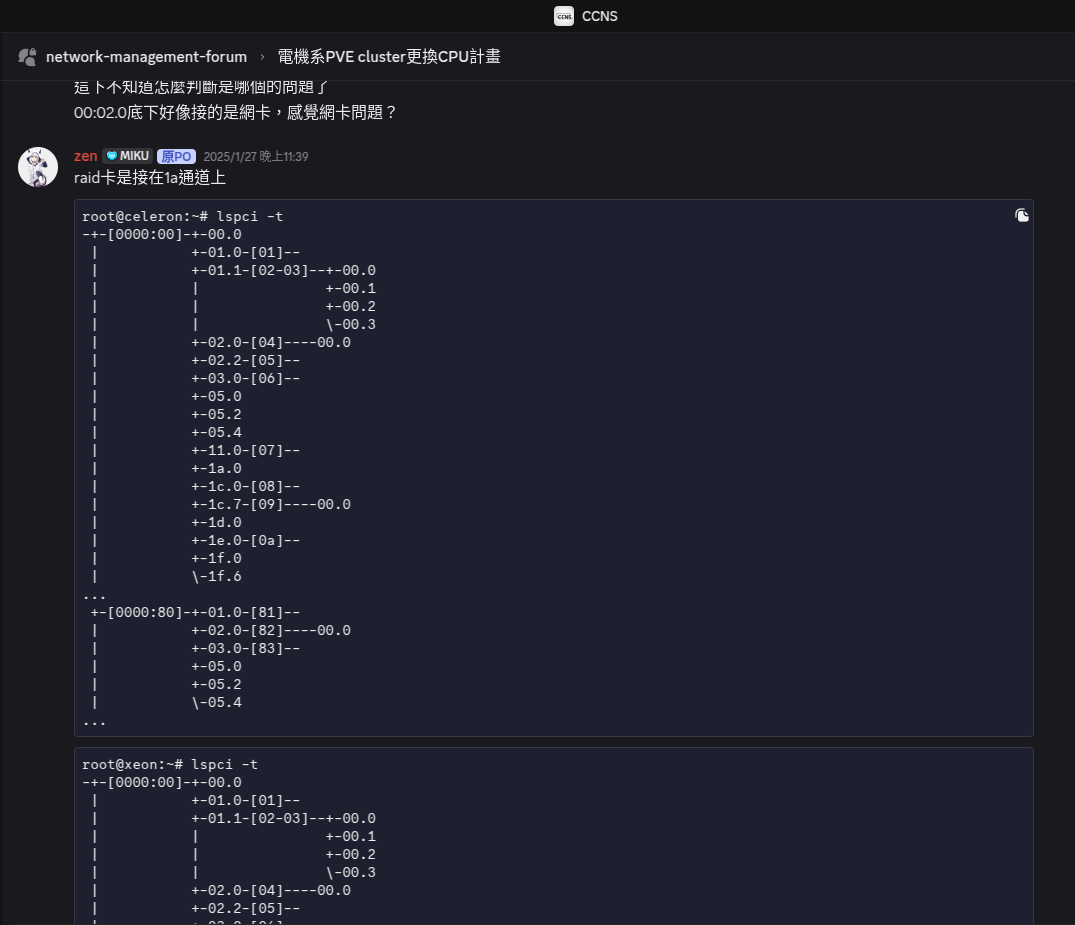
Task: Click the 00:02.0 網卡問題 message line
Action: point(235,113)
